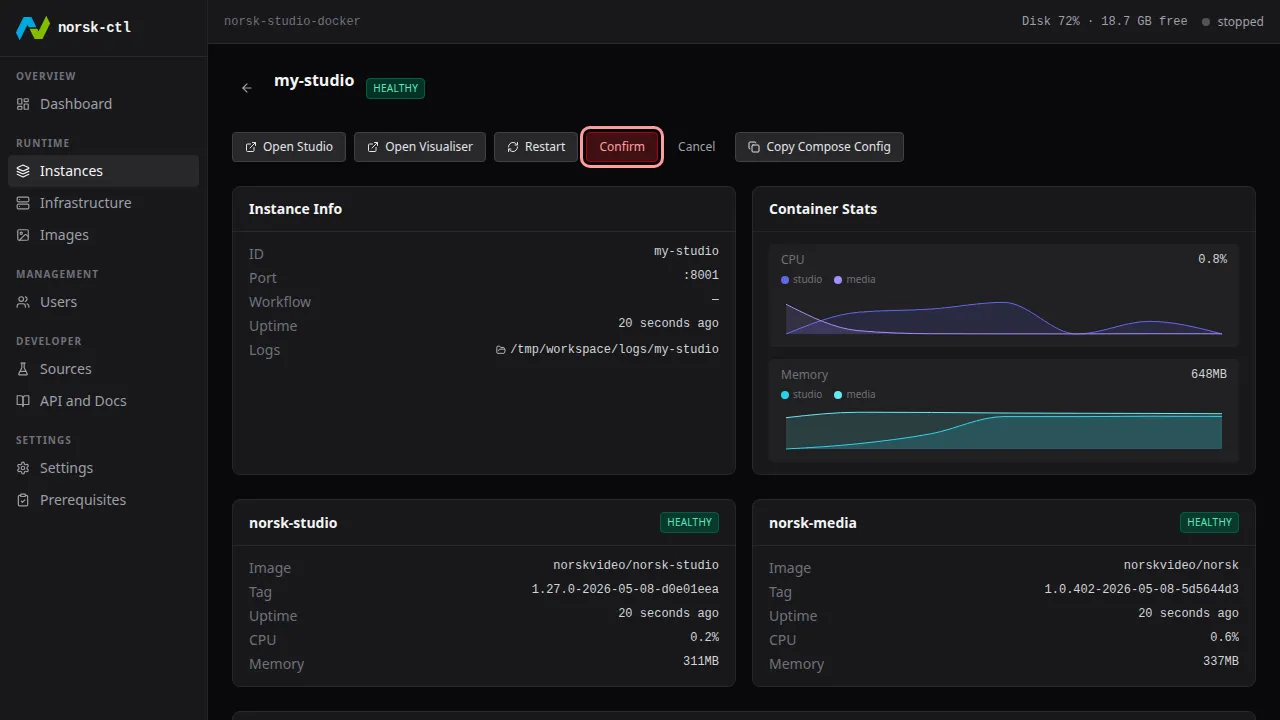Screen dimensions: 1280x720
Task: Toggle the media series in Memory legend
Action: coord(855,395)
